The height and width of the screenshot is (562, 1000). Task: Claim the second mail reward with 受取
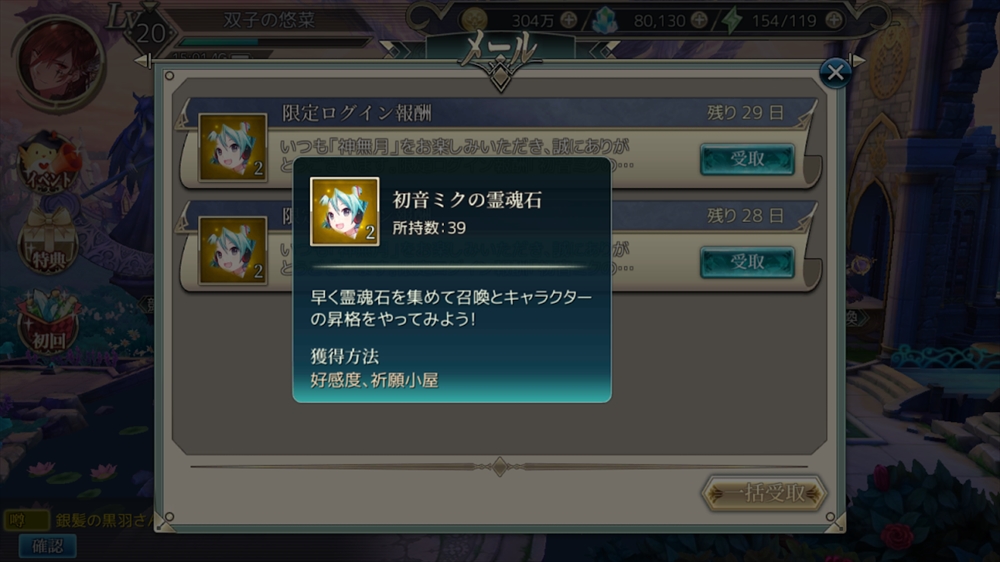coord(747,262)
